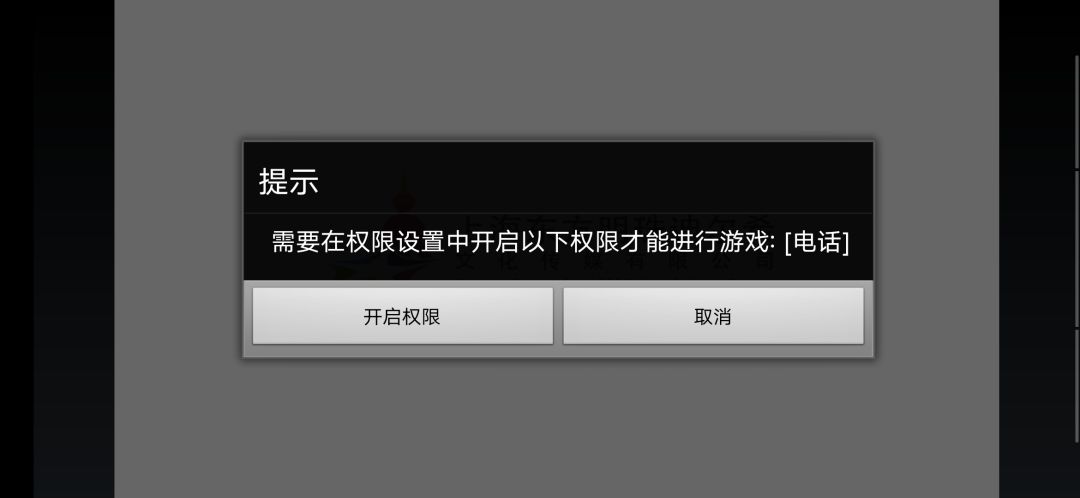Click the edge panel handle on right side
This screenshot has width=1080, height=498.
[x=1077, y=249]
